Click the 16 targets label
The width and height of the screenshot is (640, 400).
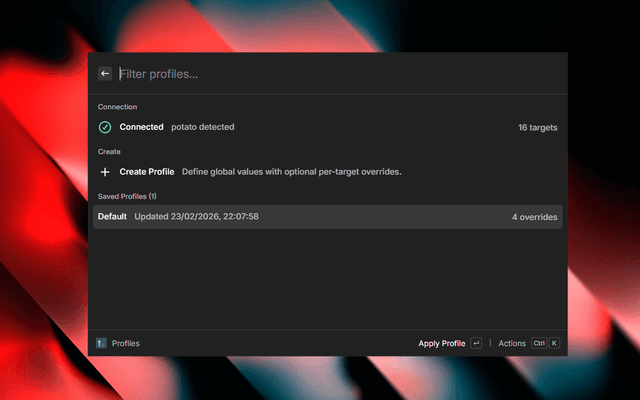tap(537, 127)
